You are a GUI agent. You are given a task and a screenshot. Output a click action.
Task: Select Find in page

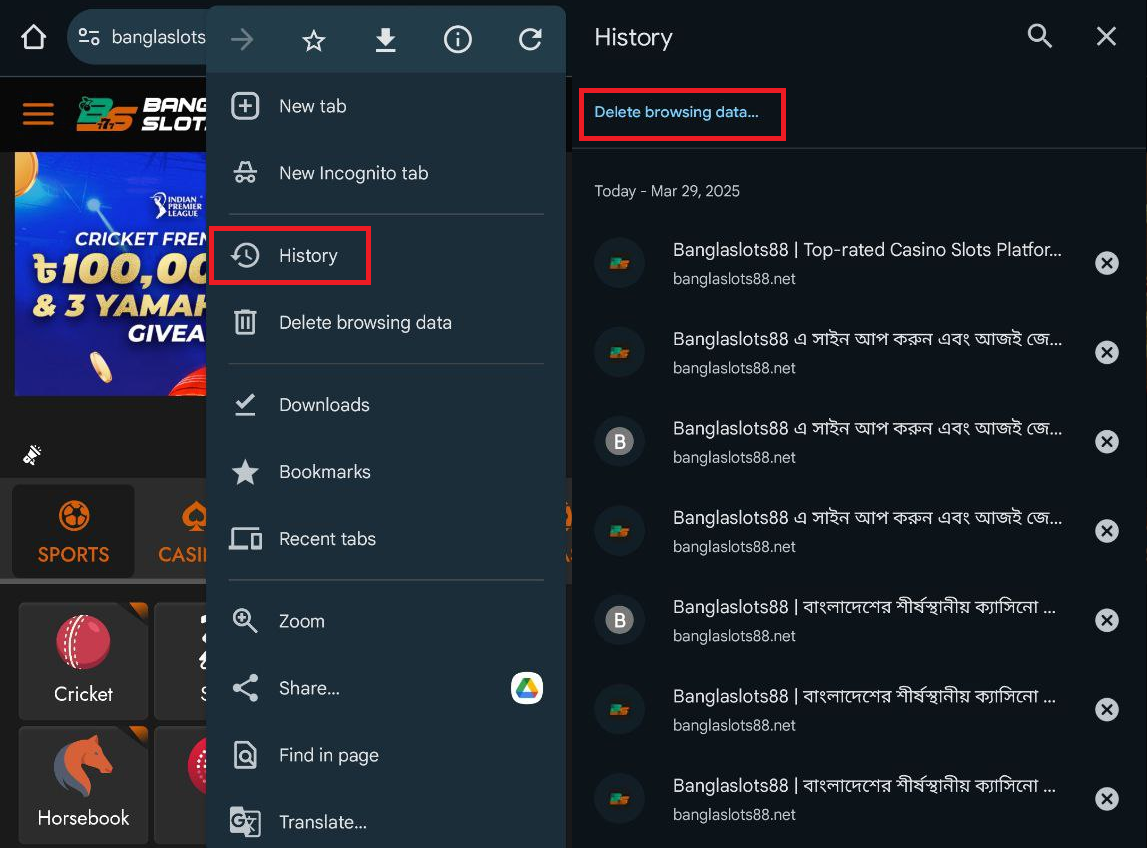[386, 755]
